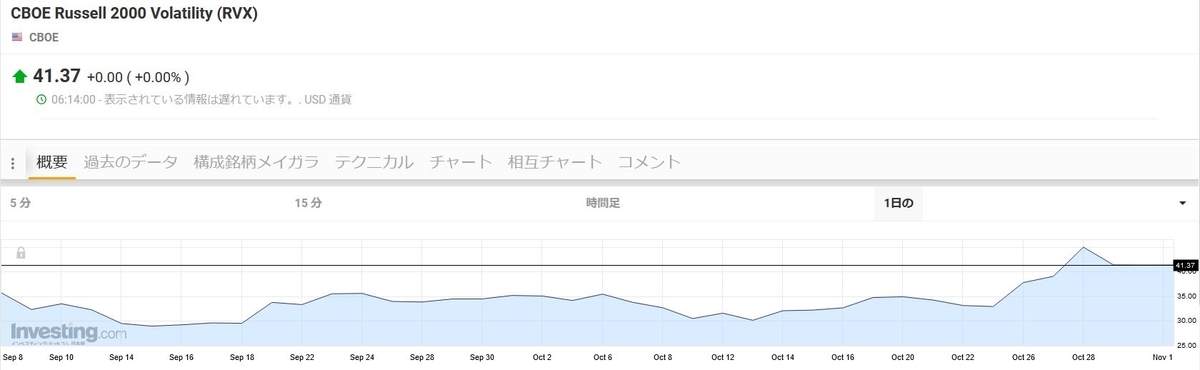Open the 相互チャート tab
1200x370 pixels.
pos(555,162)
